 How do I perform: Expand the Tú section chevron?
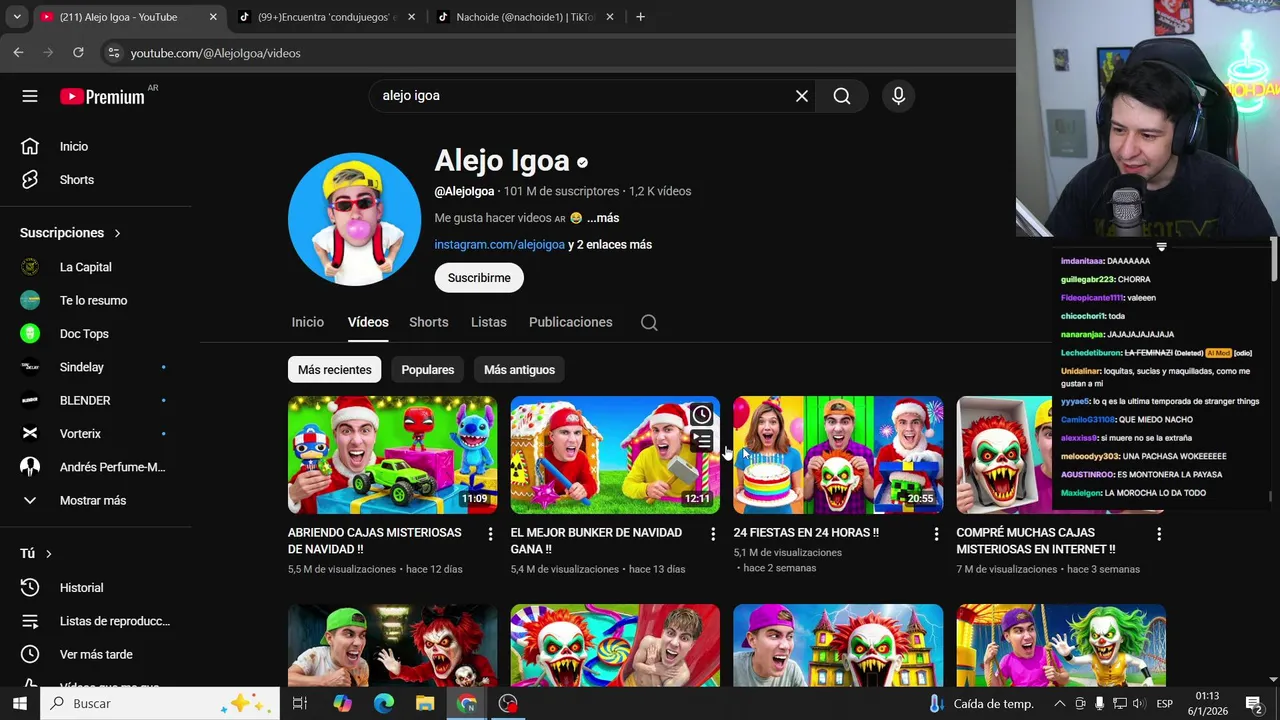click(48, 554)
